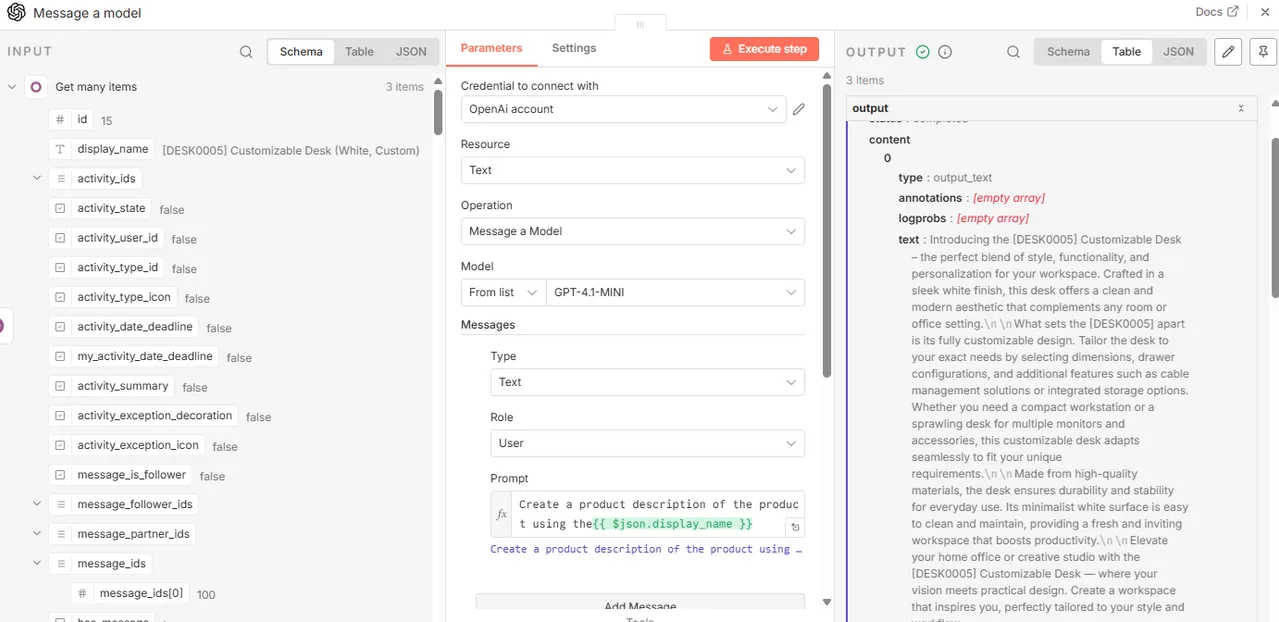Screen dimensions: 1279x622
Task: Collapse the message_partner_ids array
Action: click(x=37, y=534)
